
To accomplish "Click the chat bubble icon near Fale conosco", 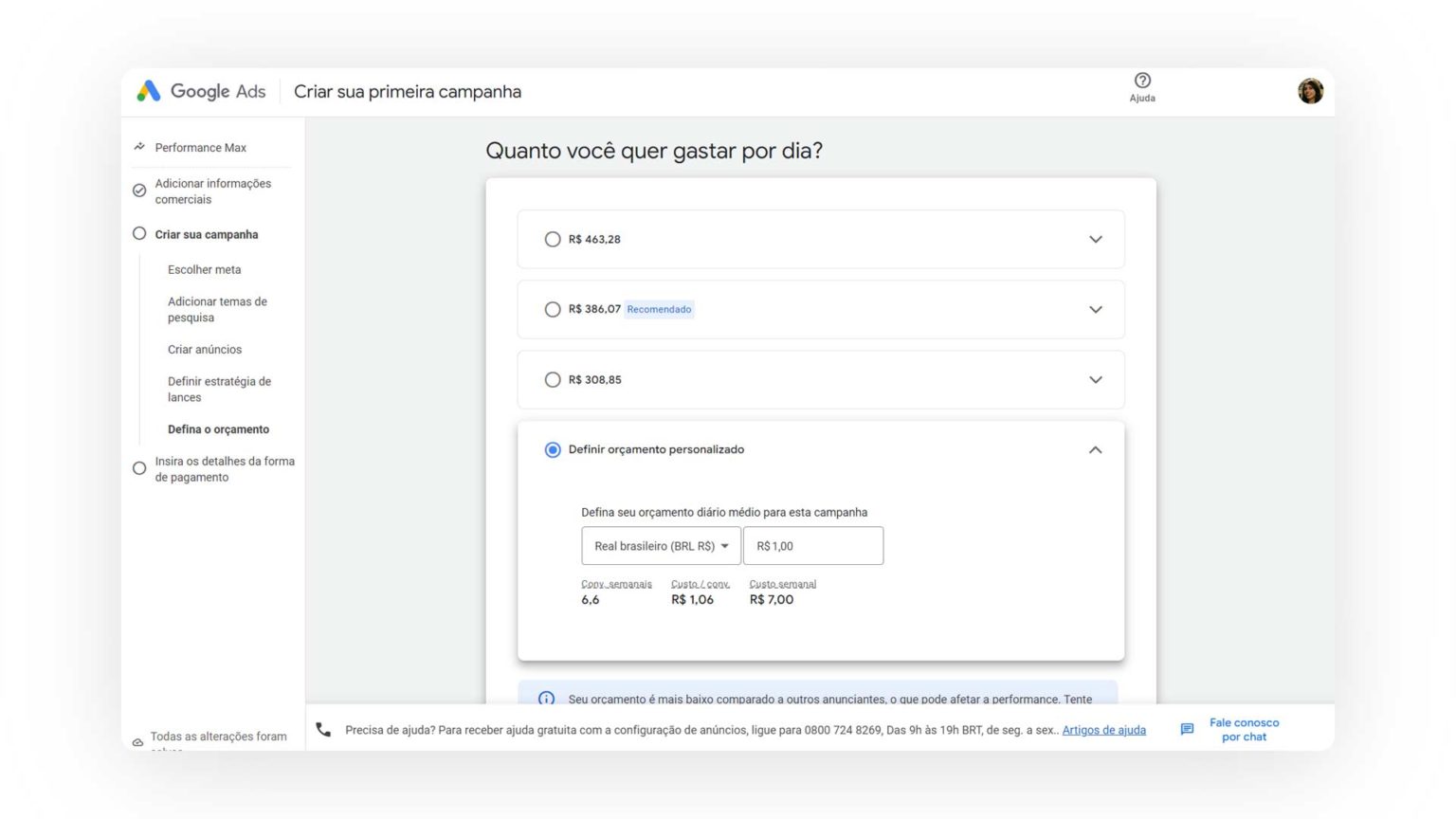I will coord(1187,729).
